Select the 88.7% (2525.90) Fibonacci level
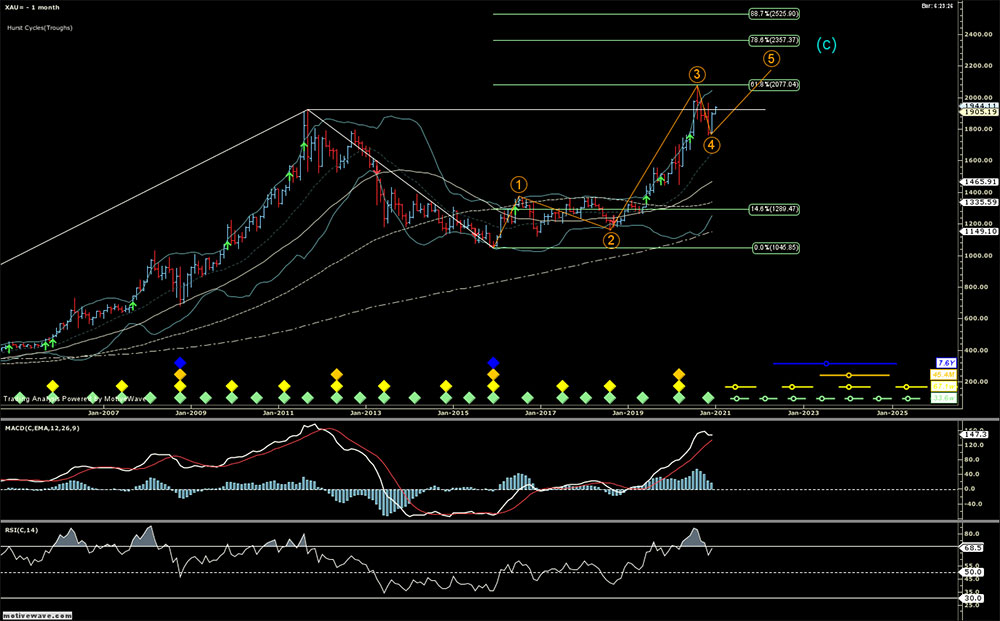The height and width of the screenshot is (621, 1000). (773, 15)
